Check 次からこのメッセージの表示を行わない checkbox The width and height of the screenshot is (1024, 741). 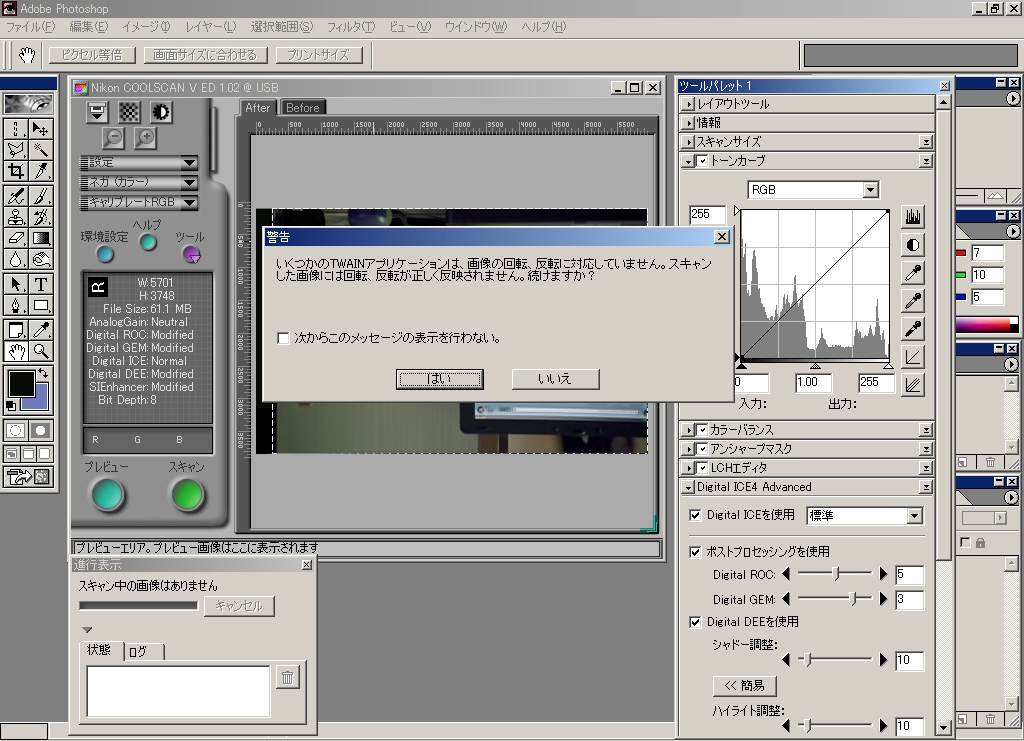click(x=284, y=338)
